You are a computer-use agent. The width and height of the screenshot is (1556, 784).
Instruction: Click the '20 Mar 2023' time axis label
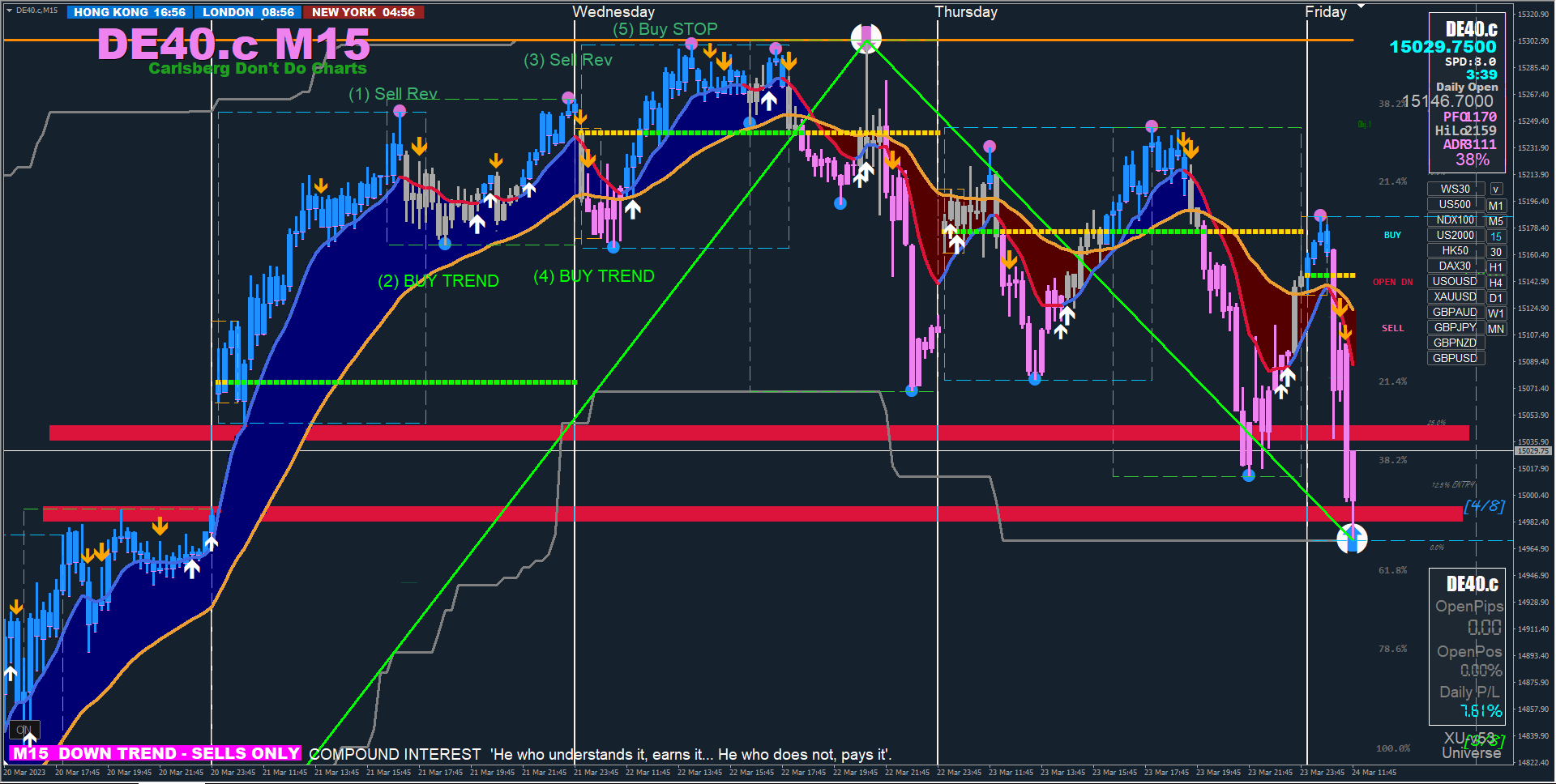point(25,772)
